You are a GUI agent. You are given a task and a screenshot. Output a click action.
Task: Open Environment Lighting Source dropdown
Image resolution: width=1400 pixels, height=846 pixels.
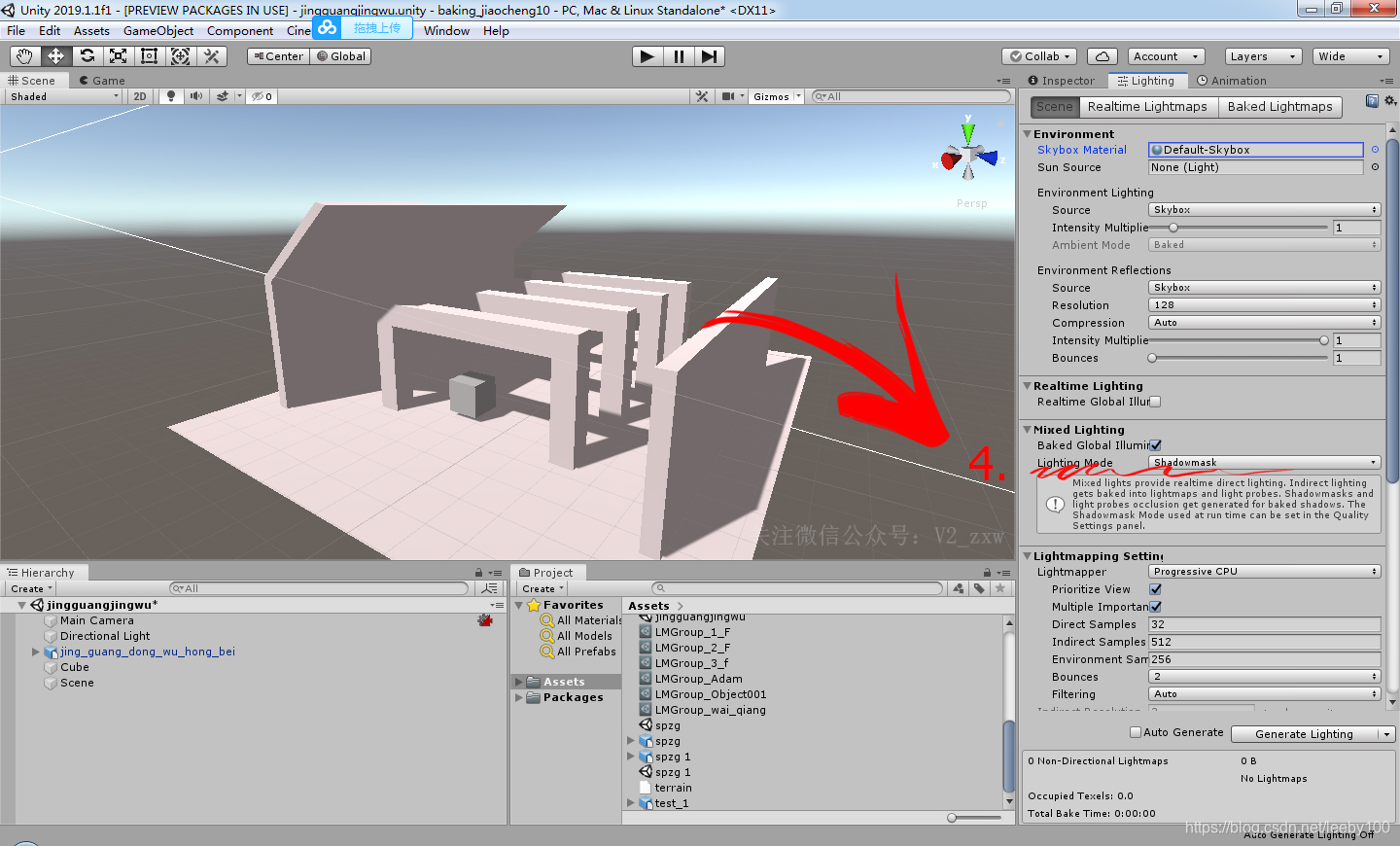[x=1265, y=210]
